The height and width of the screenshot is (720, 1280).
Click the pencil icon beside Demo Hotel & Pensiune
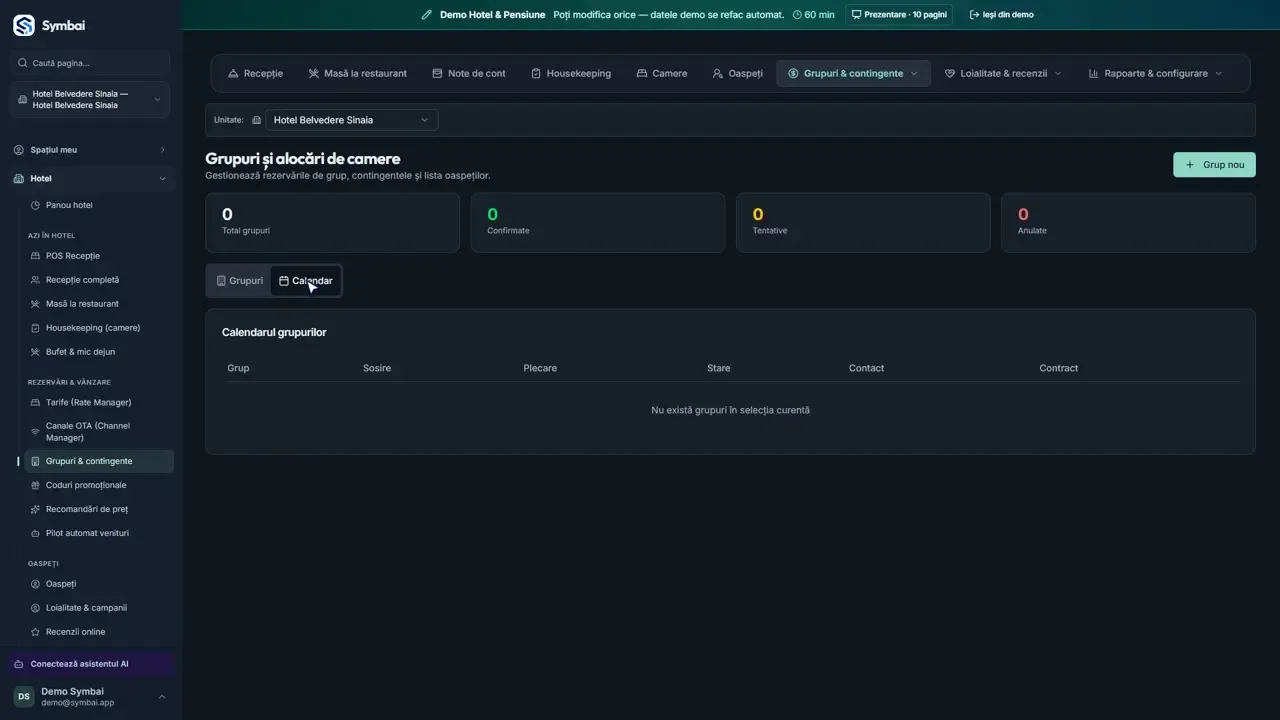tap(427, 15)
